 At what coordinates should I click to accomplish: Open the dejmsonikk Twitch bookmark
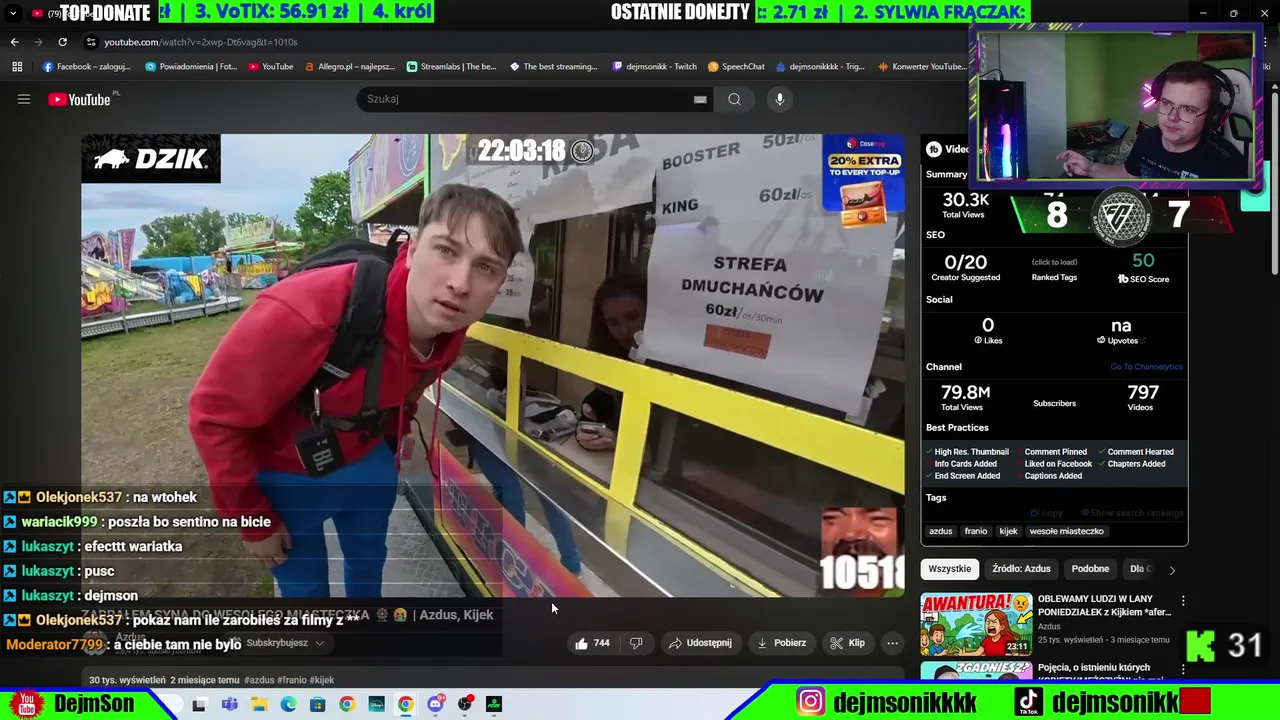tap(655, 67)
